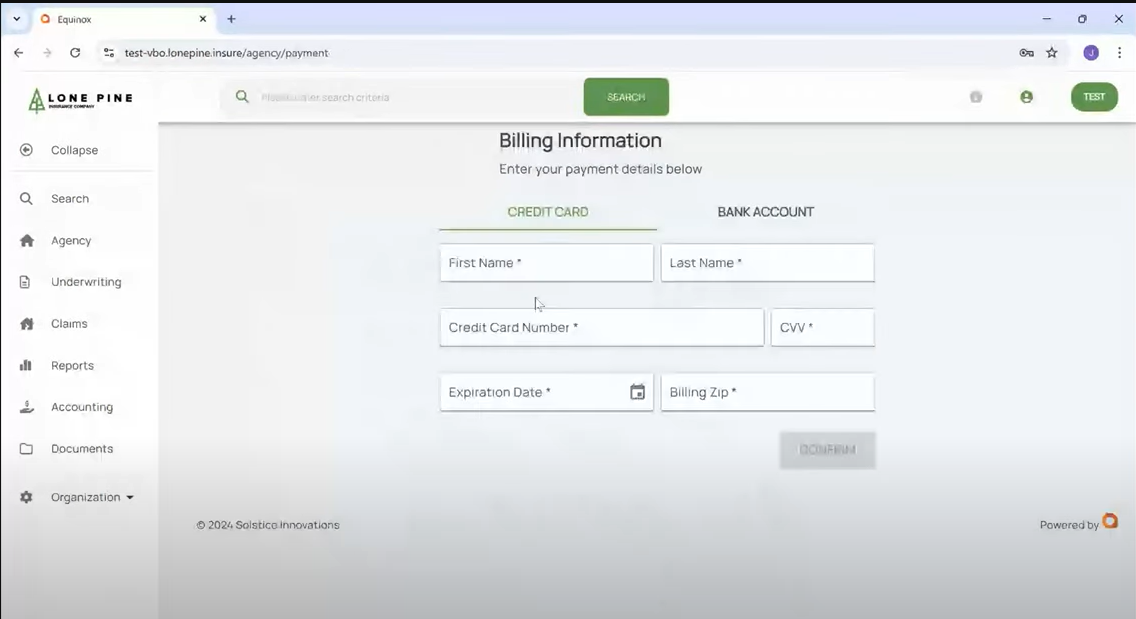Image resolution: width=1136 pixels, height=619 pixels.
Task: Open the tab search chevron in the browser
Action: pyautogui.click(x=15, y=18)
